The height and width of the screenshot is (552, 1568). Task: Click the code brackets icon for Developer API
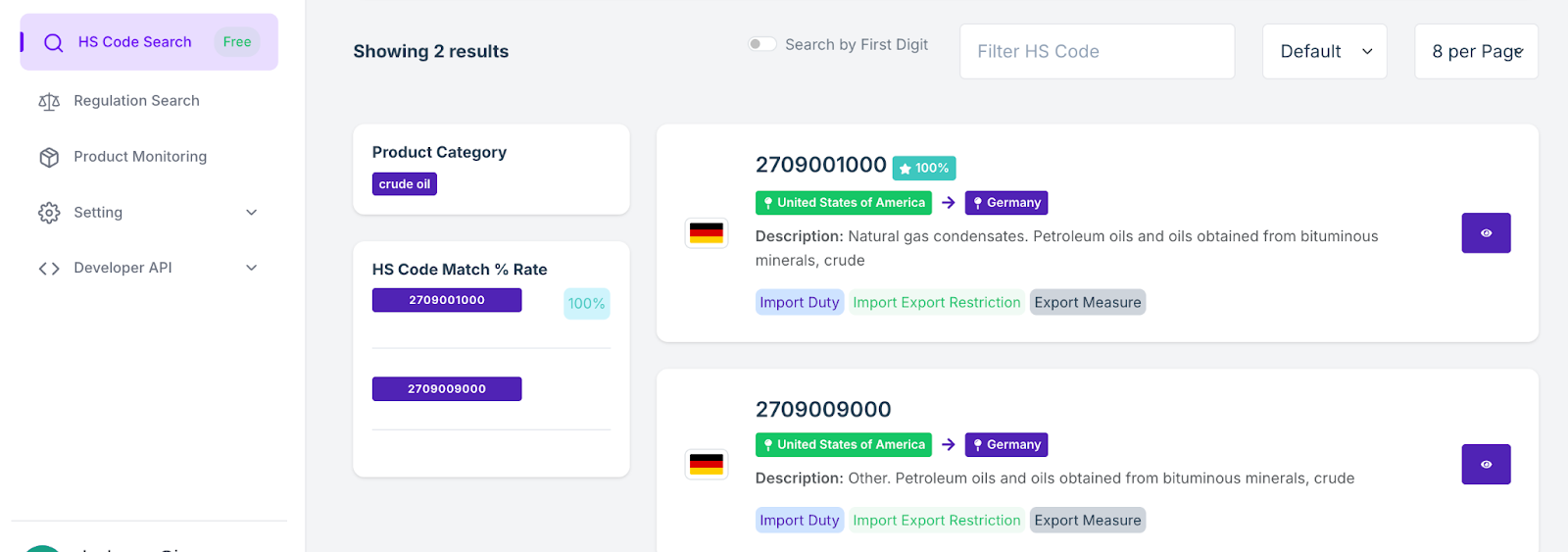coord(49,269)
